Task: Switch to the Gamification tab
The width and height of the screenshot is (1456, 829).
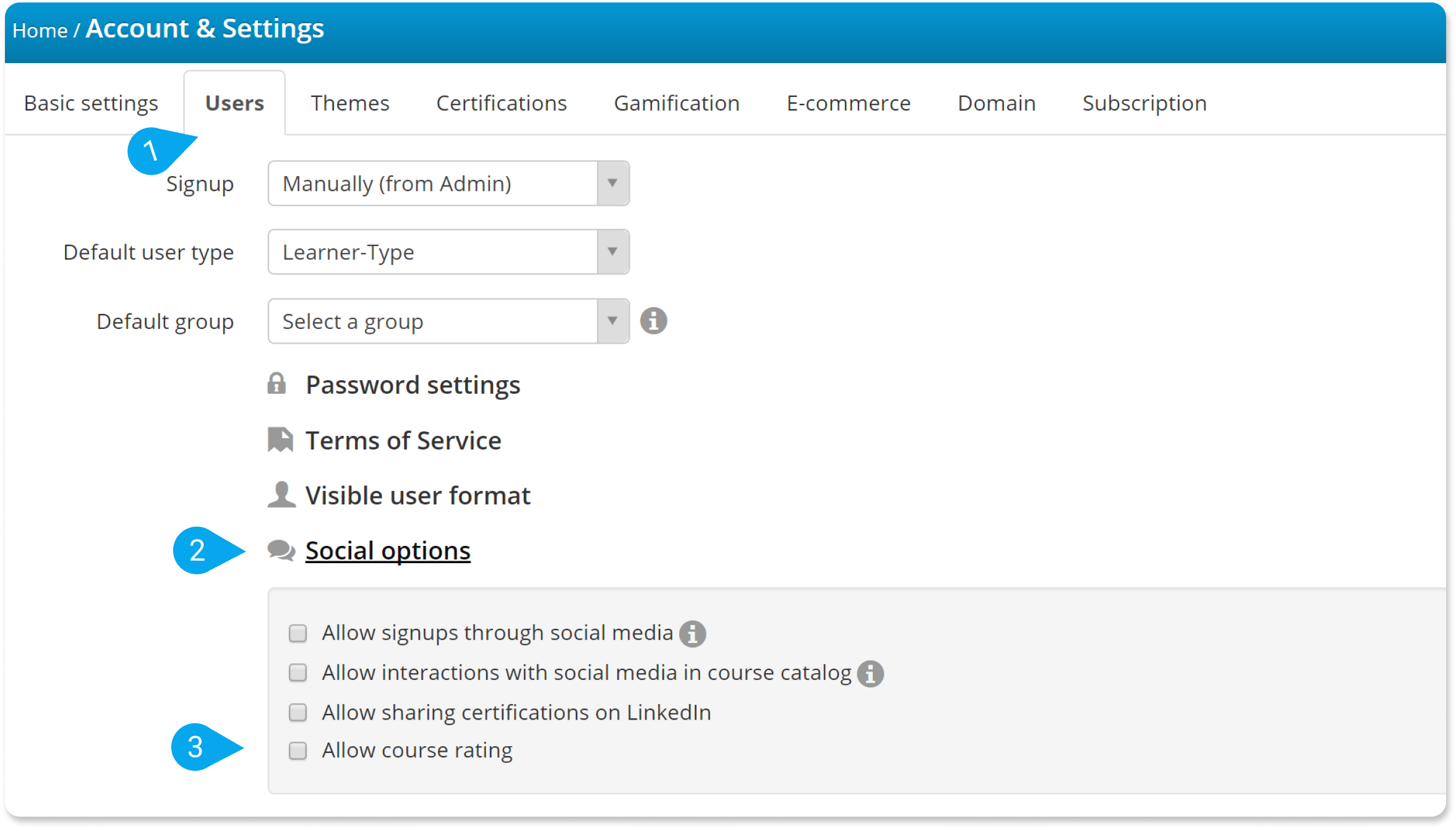Action: pyautogui.click(x=677, y=103)
